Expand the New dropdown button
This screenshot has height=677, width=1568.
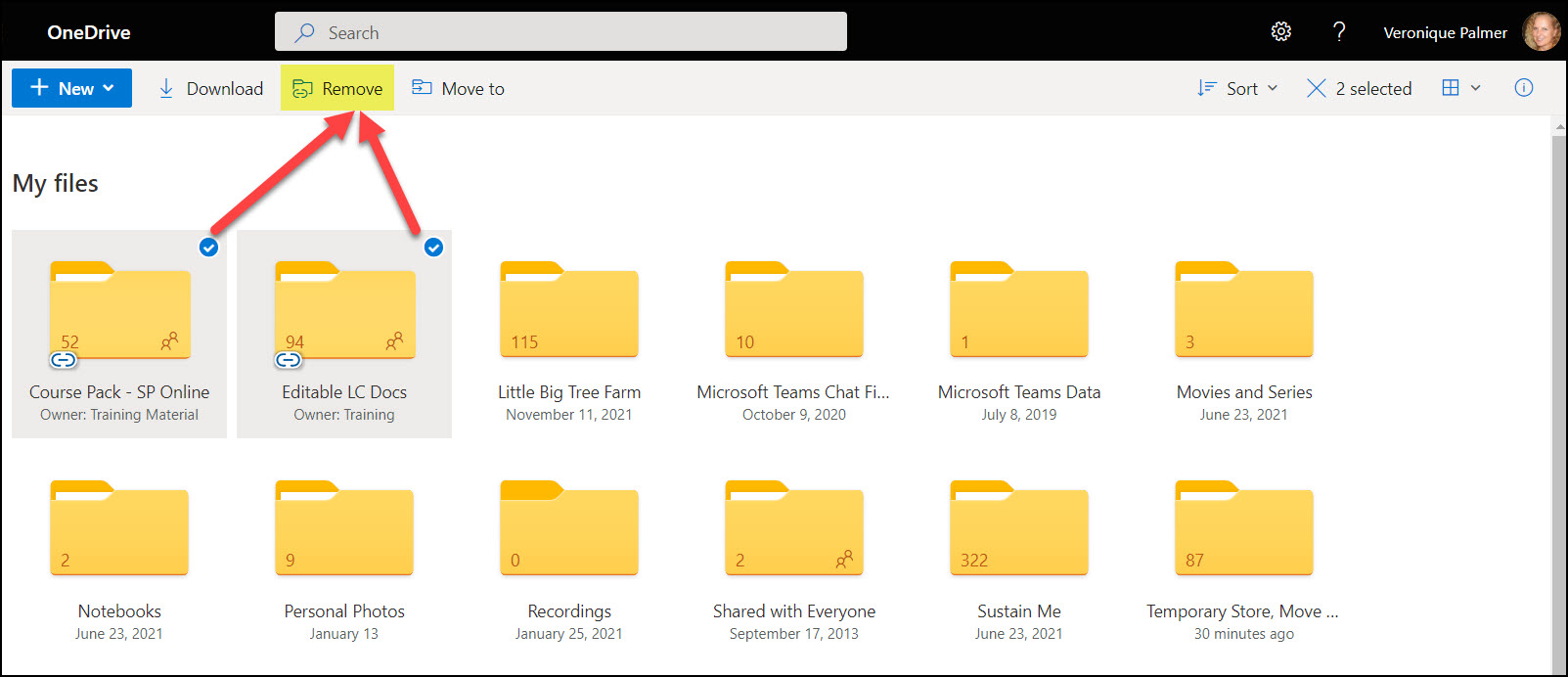[x=71, y=88]
